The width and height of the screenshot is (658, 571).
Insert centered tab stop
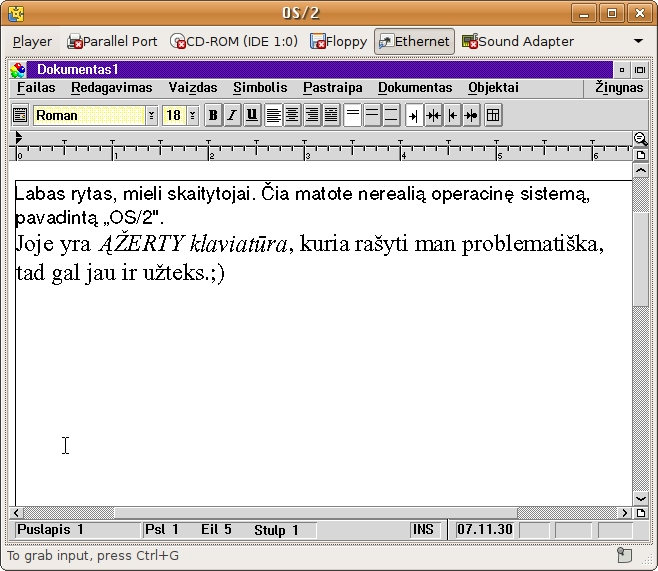click(433, 115)
